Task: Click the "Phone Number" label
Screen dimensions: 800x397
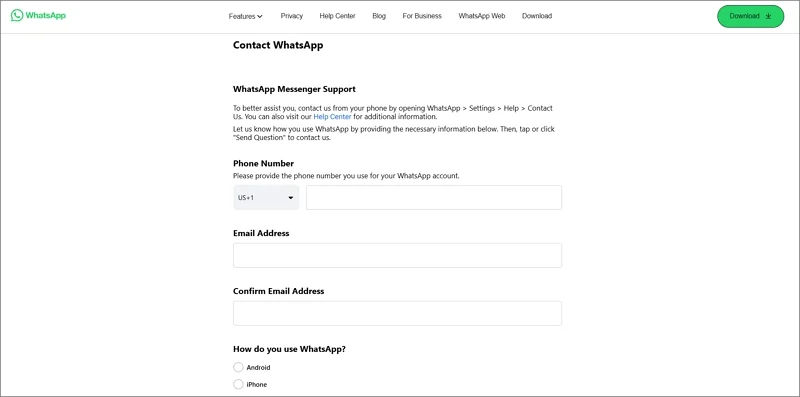Action: coord(263,164)
